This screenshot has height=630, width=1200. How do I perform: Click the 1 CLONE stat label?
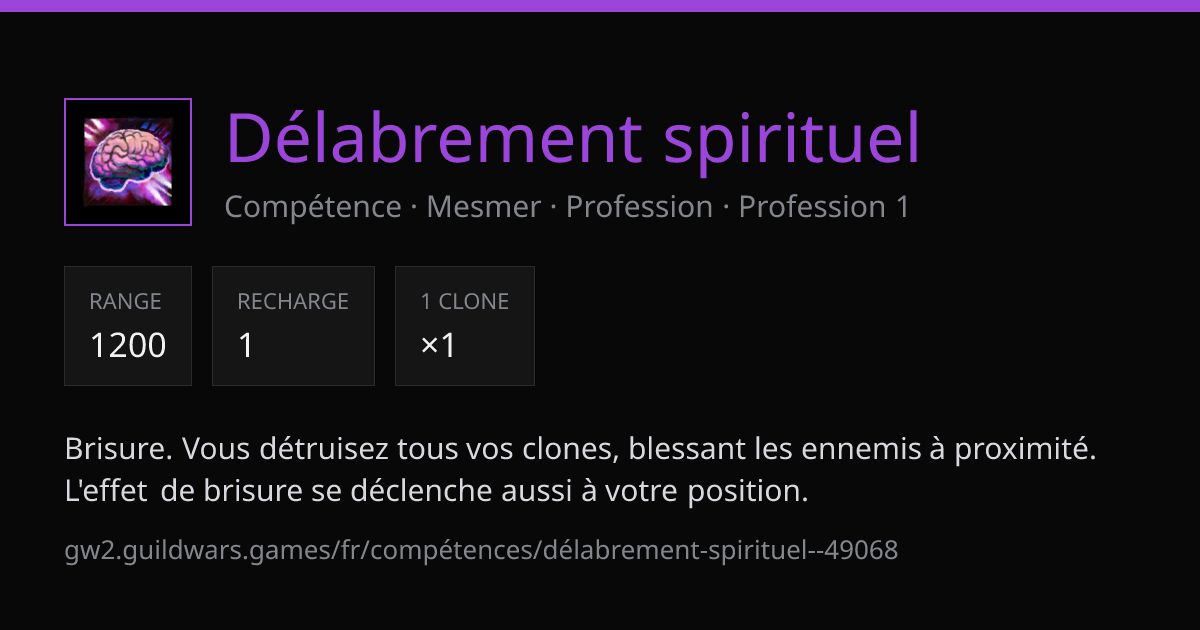(x=465, y=301)
